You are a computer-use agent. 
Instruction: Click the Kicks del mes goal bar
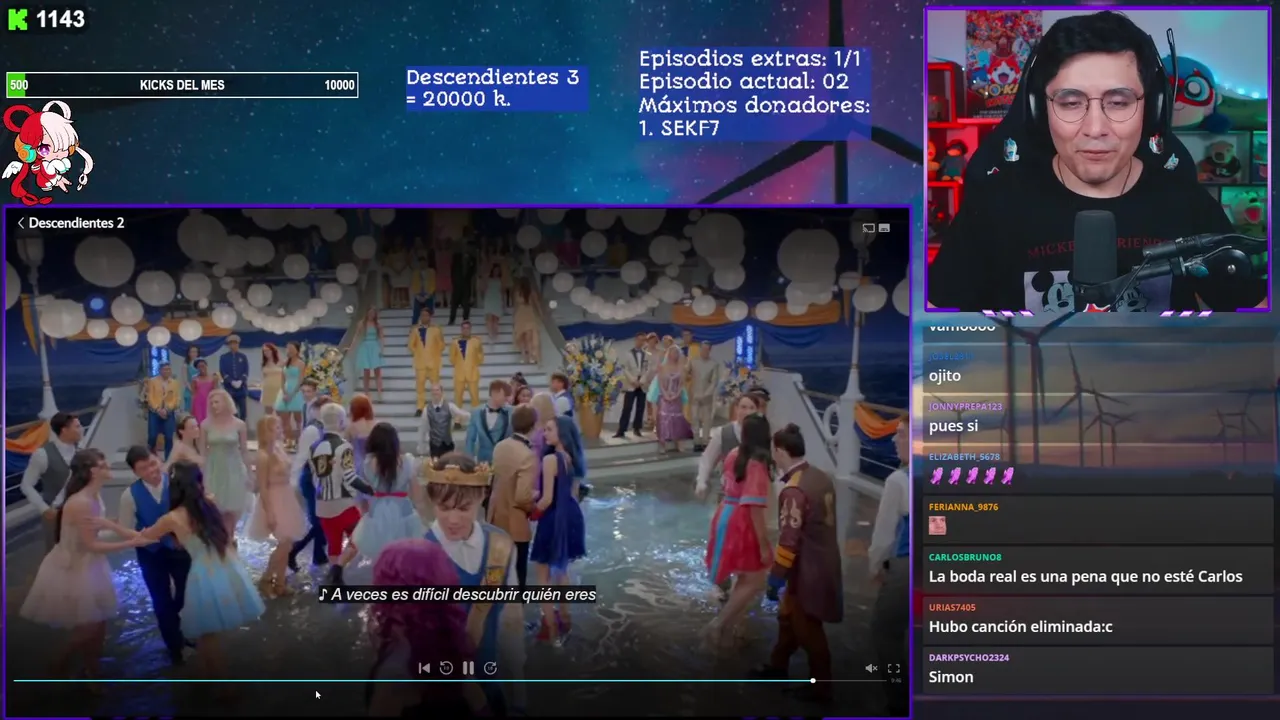182,85
